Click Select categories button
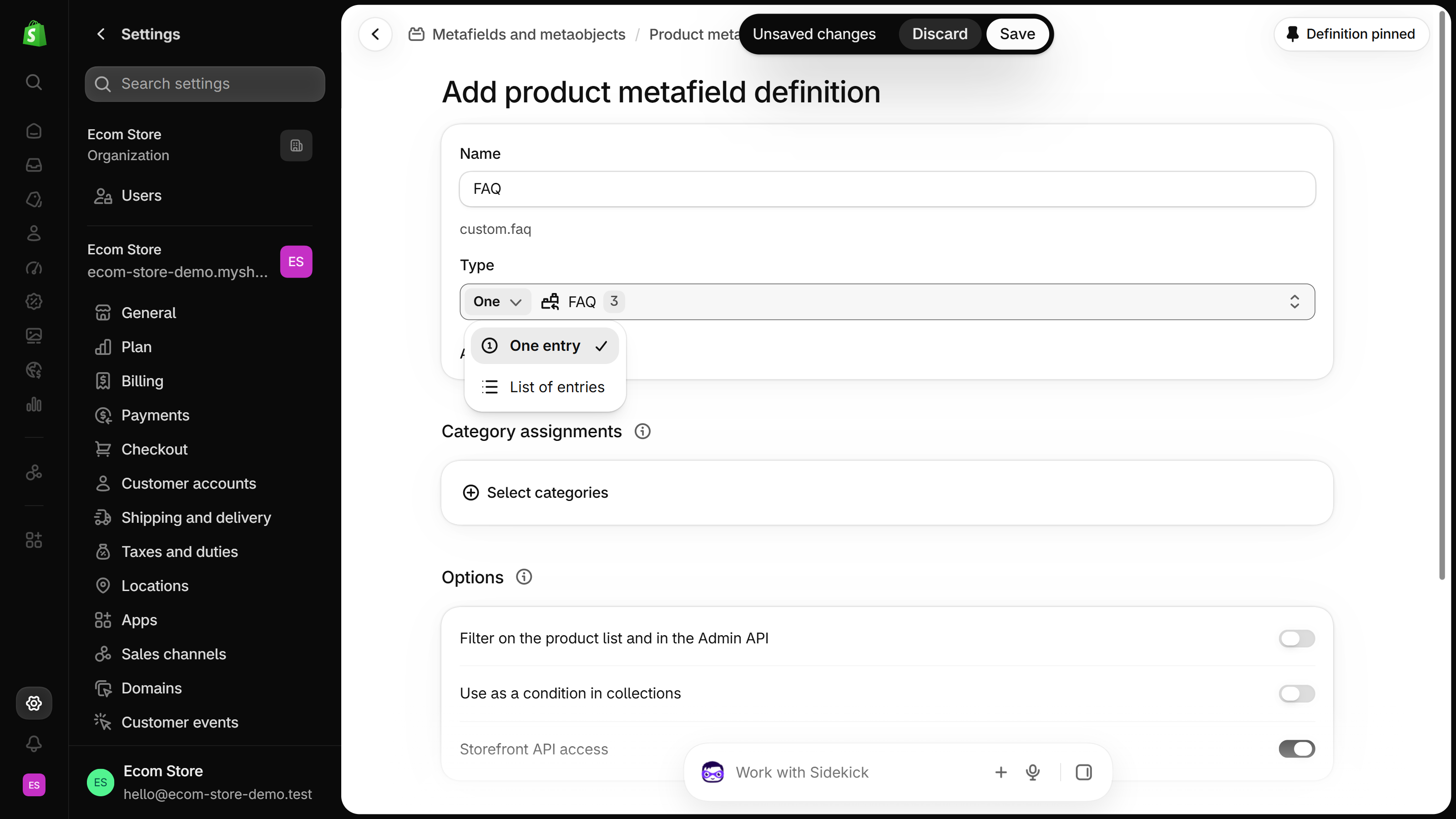 pos(535,493)
